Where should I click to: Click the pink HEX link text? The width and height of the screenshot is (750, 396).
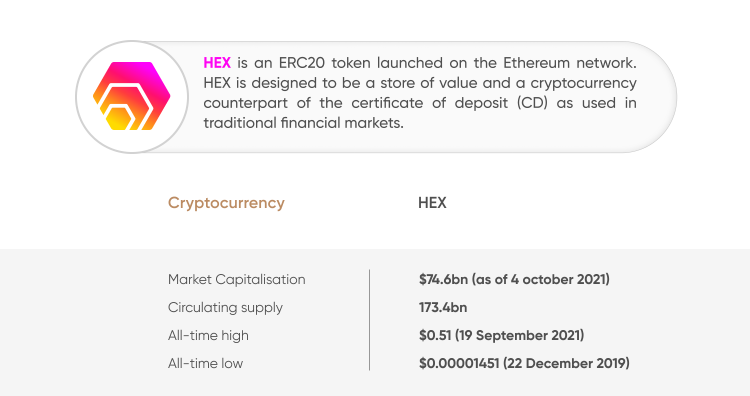[217, 63]
